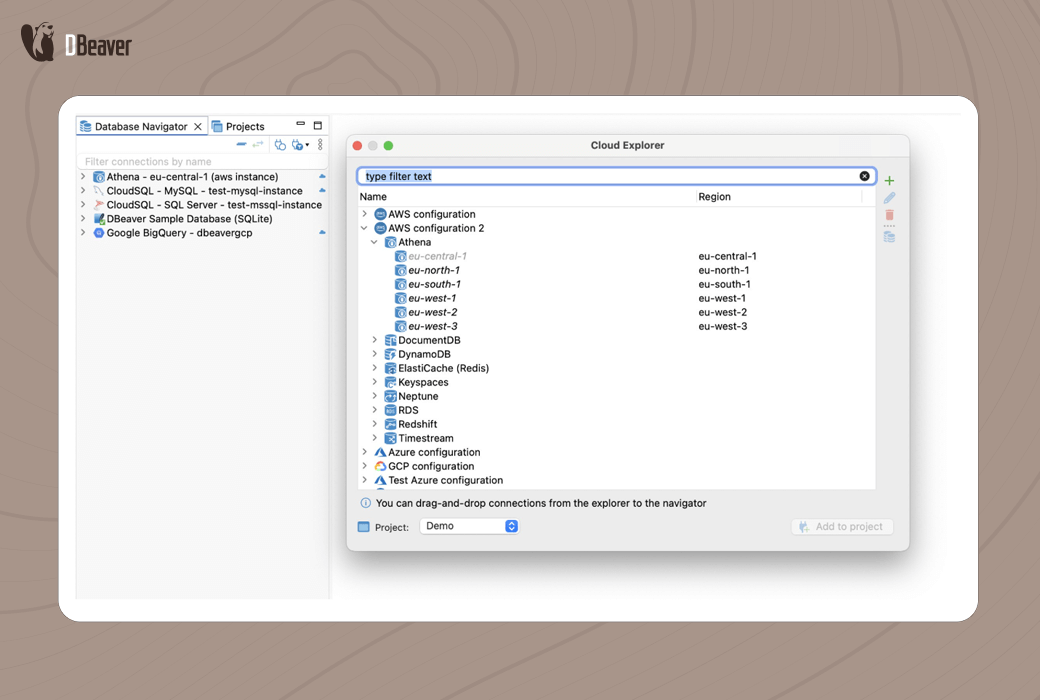The width and height of the screenshot is (1040, 700).
Task: Minimize the Database Navigator panel
Action: (x=300, y=126)
